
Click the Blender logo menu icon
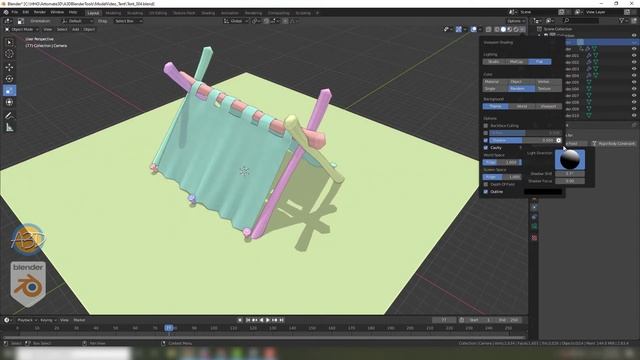[6, 12]
